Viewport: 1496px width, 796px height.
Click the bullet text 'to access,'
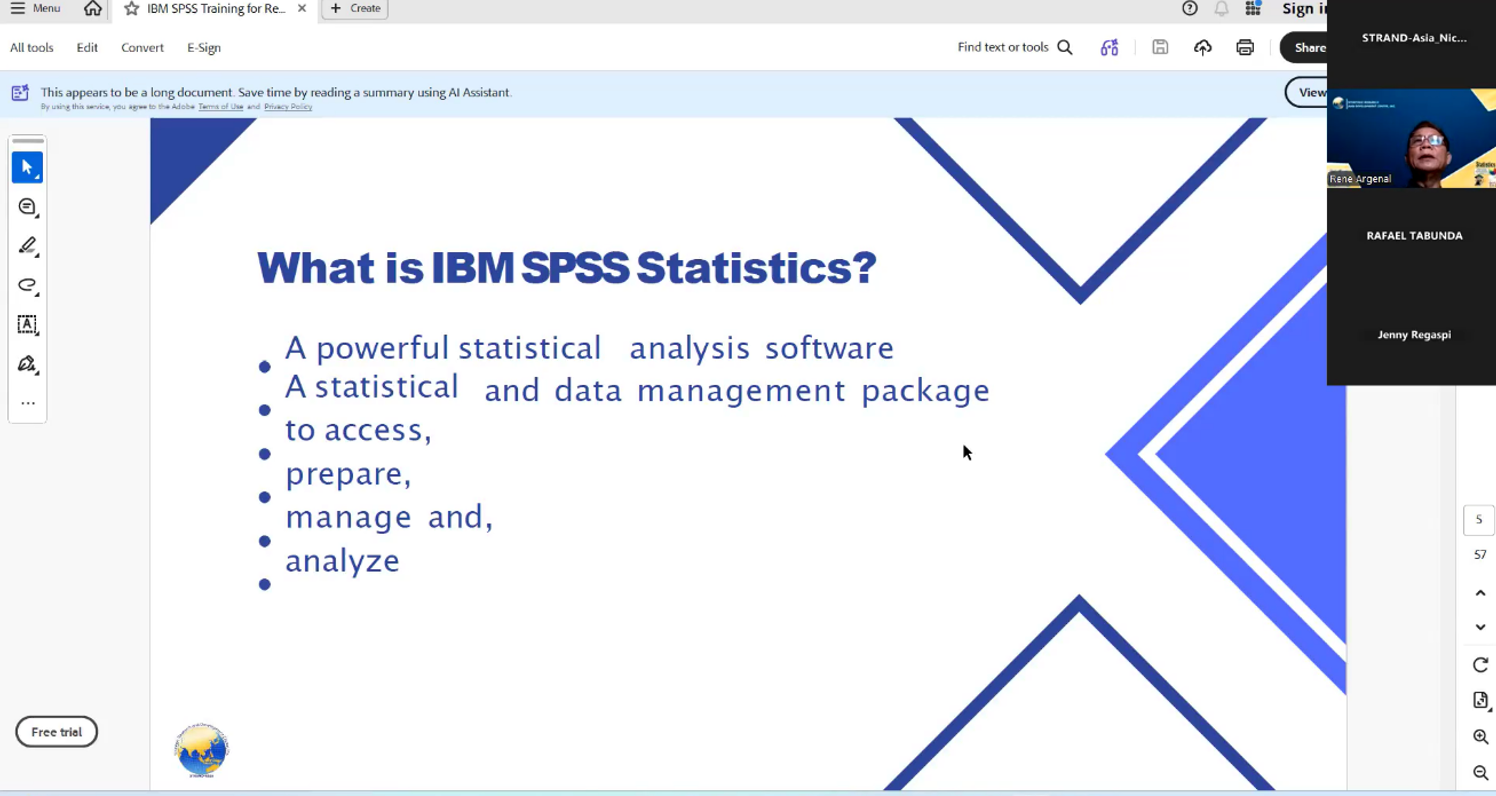click(x=358, y=430)
